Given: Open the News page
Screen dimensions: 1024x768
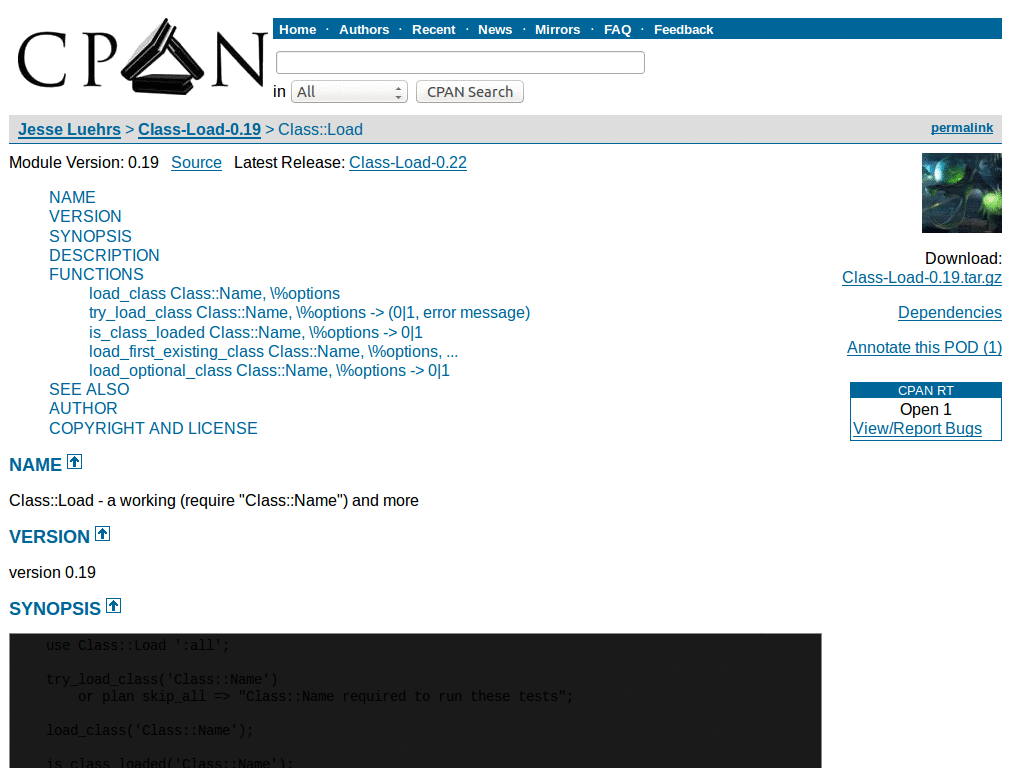Looking at the screenshot, I should click(494, 29).
